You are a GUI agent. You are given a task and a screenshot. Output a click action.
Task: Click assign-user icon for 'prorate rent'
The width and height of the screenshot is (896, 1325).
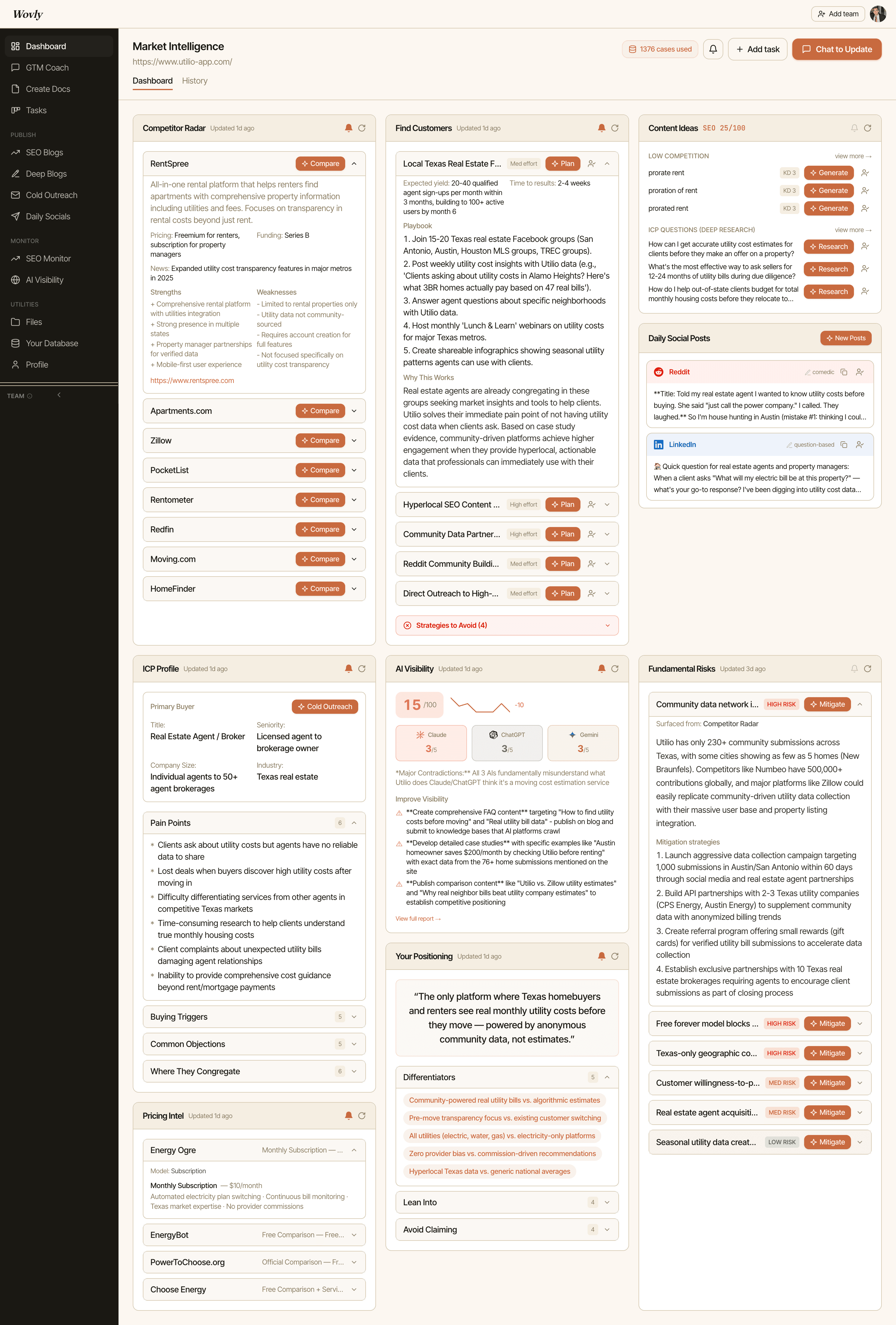[865, 173]
